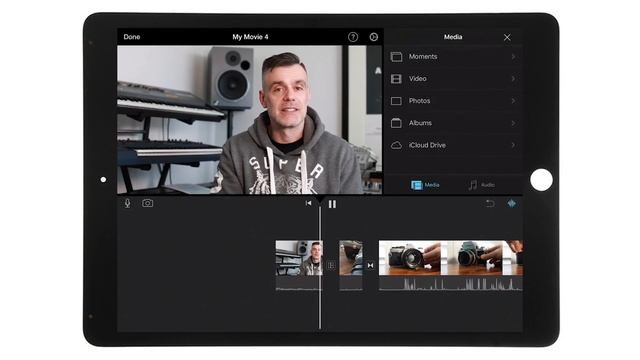The image size is (640, 360).
Task: Open the camera capture icon
Action: (x=147, y=203)
